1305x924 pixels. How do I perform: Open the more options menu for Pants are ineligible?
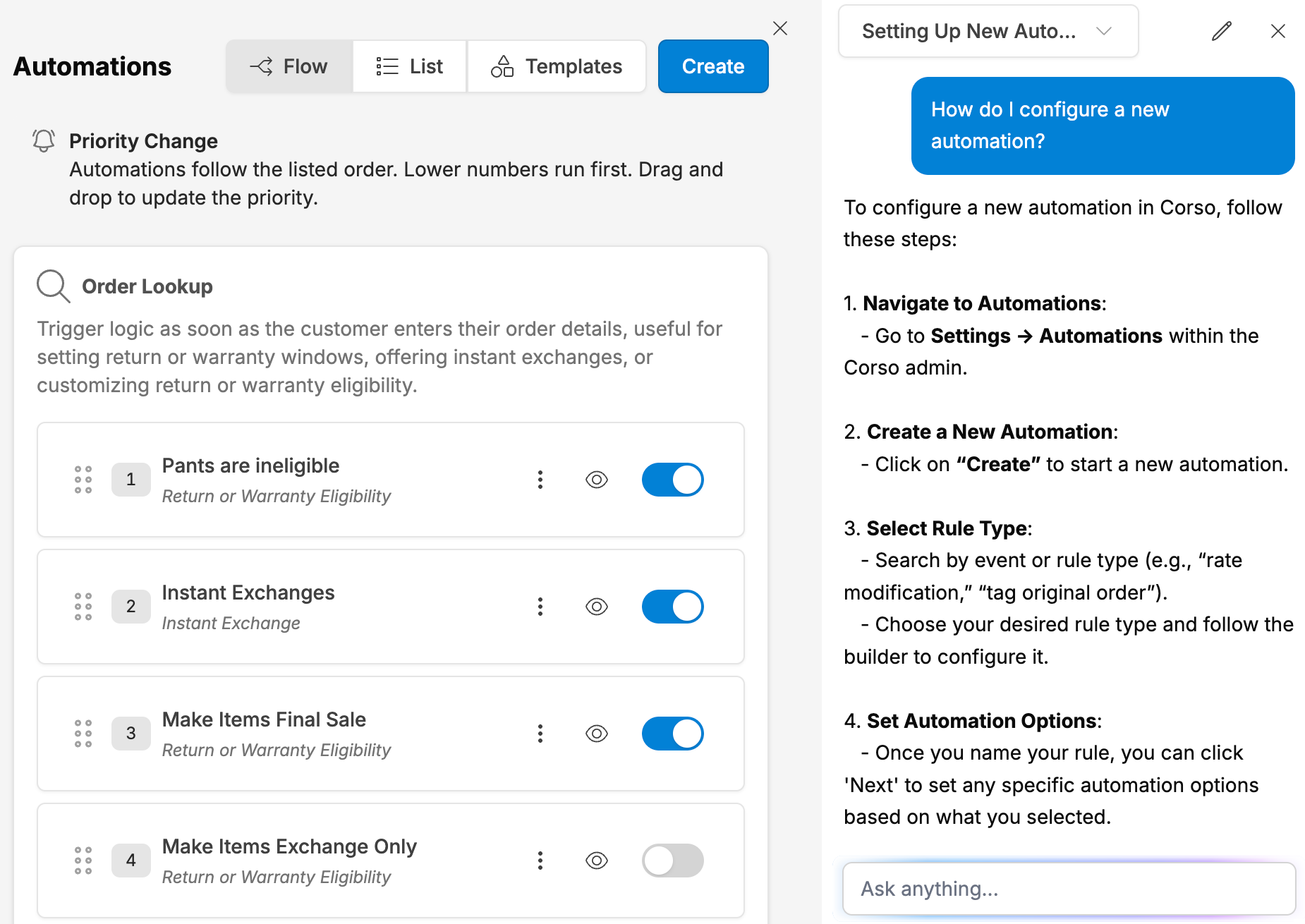click(540, 480)
